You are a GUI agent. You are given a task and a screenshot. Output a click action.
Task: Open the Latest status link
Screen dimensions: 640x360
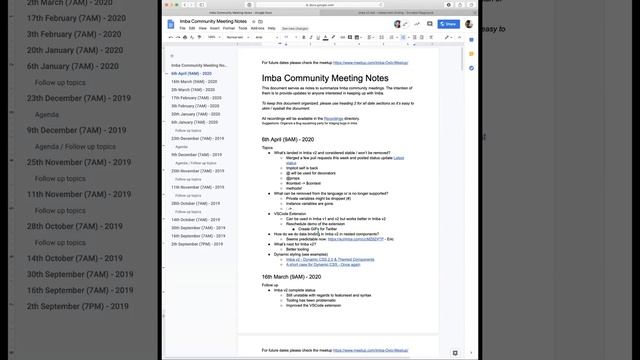pyautogui.click(x=345, y=160)
